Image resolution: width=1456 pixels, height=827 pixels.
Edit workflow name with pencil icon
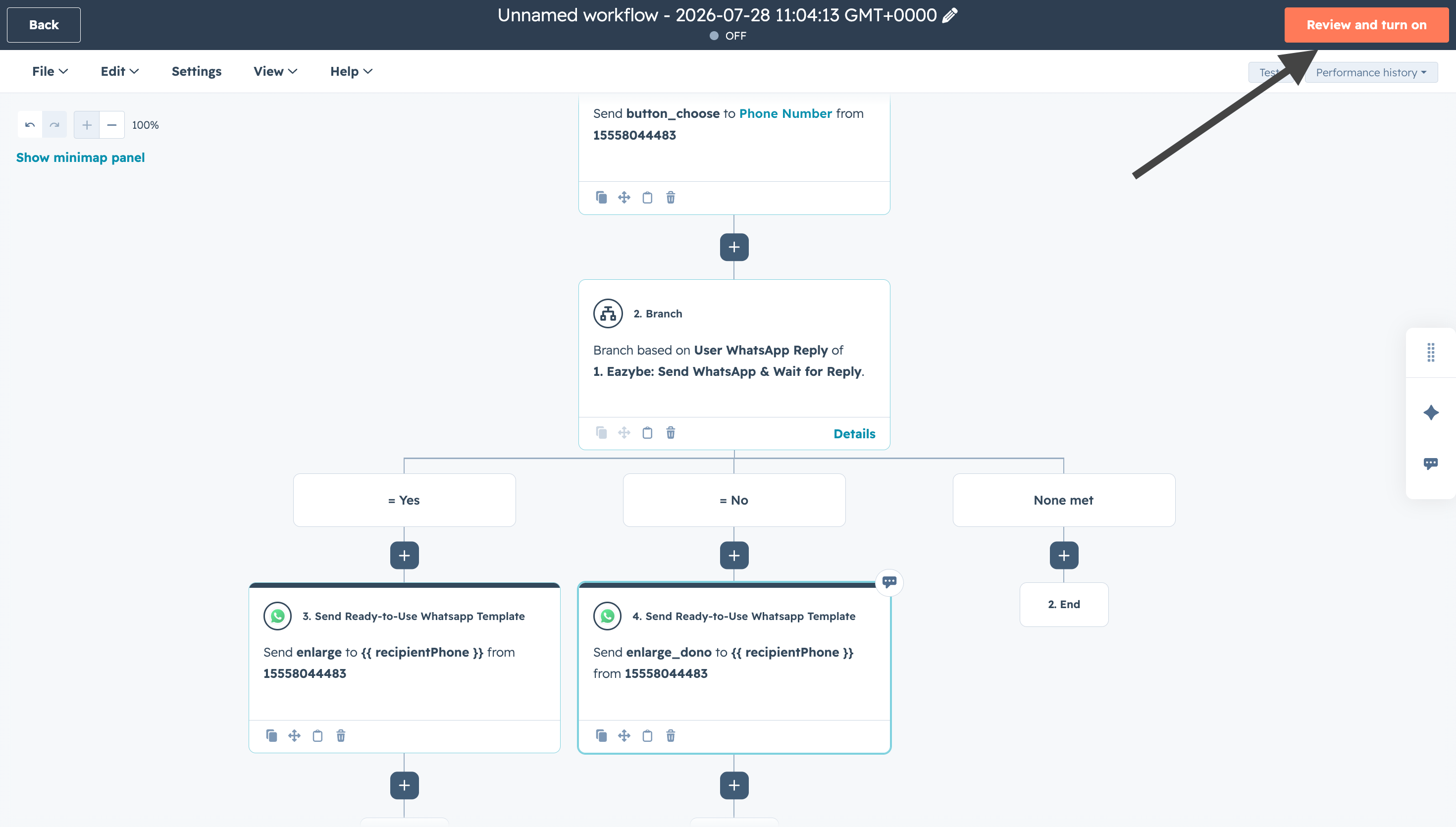[949, 15]
